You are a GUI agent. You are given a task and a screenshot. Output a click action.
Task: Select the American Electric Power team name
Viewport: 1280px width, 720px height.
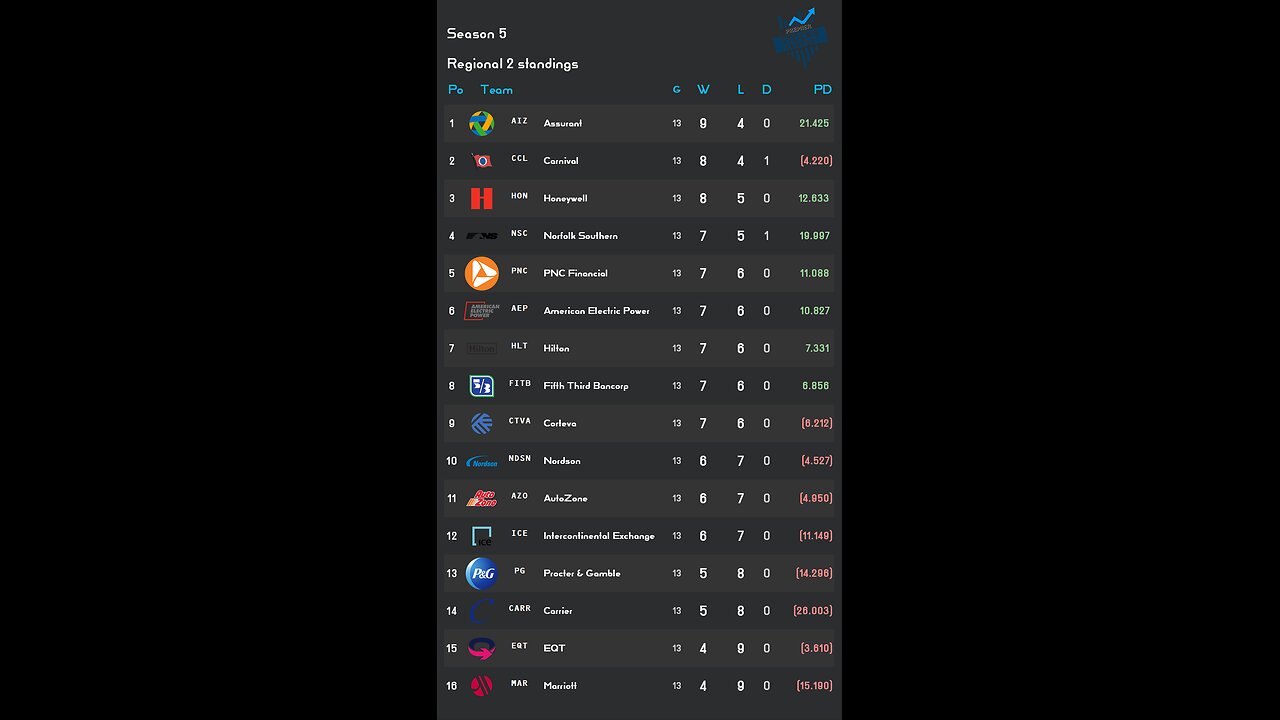(x=596, y=311)
